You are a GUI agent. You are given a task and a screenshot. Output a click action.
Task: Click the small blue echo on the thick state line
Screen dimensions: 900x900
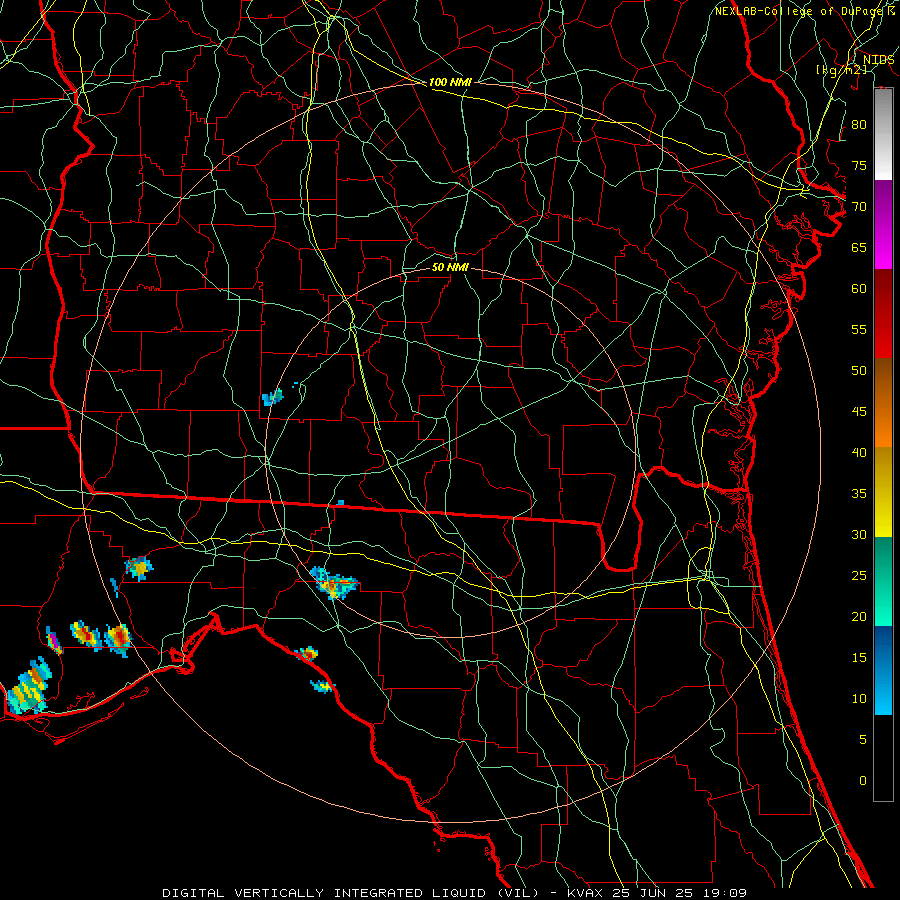tap(340, 503)
